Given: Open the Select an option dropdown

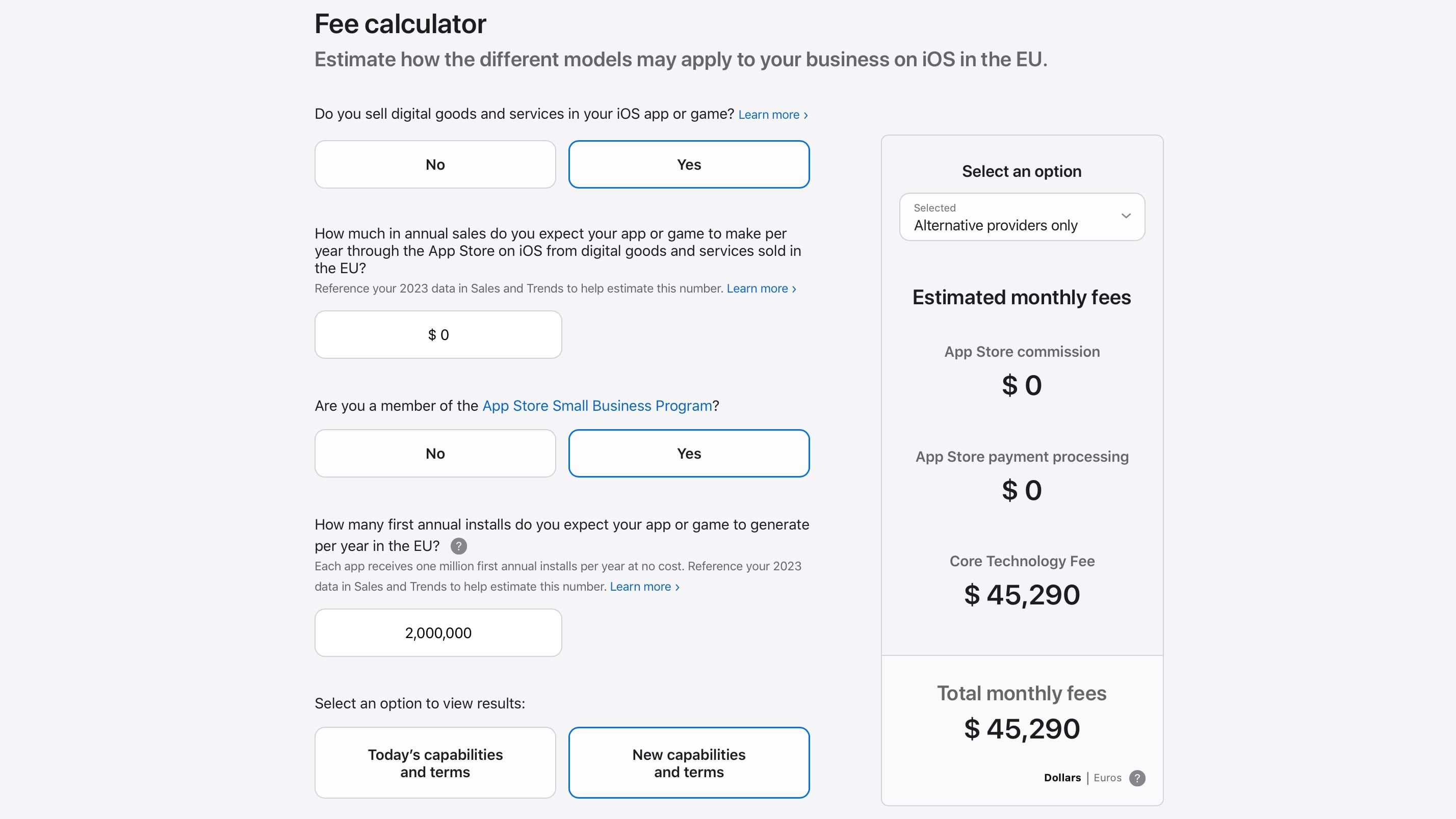Looking at the screenshot, I should 1021,217.
